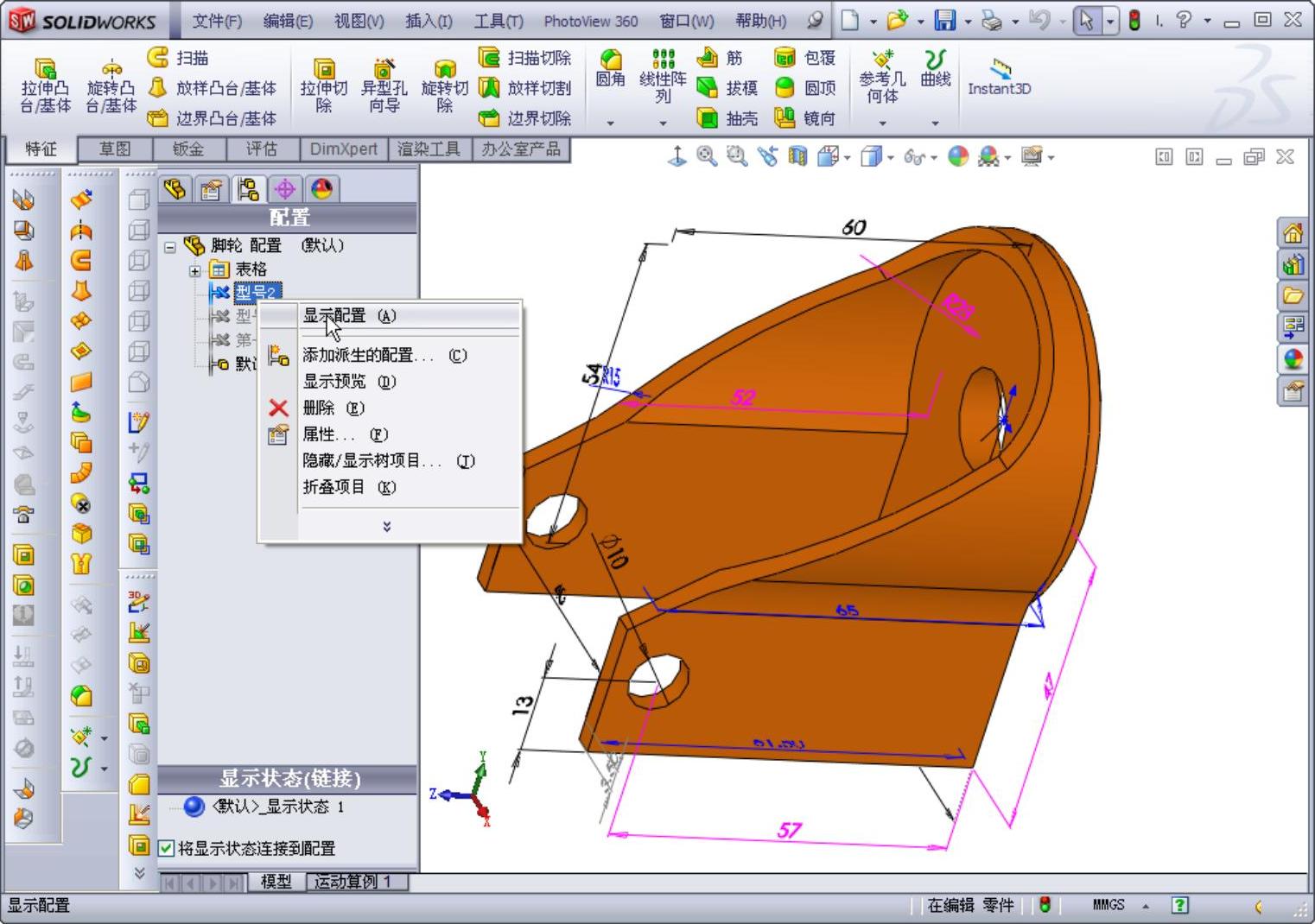Screen dimensions: 1315x924
Task: Choose the 筋 rib tool
Action: pyautogui.click(x=720, y=58)
